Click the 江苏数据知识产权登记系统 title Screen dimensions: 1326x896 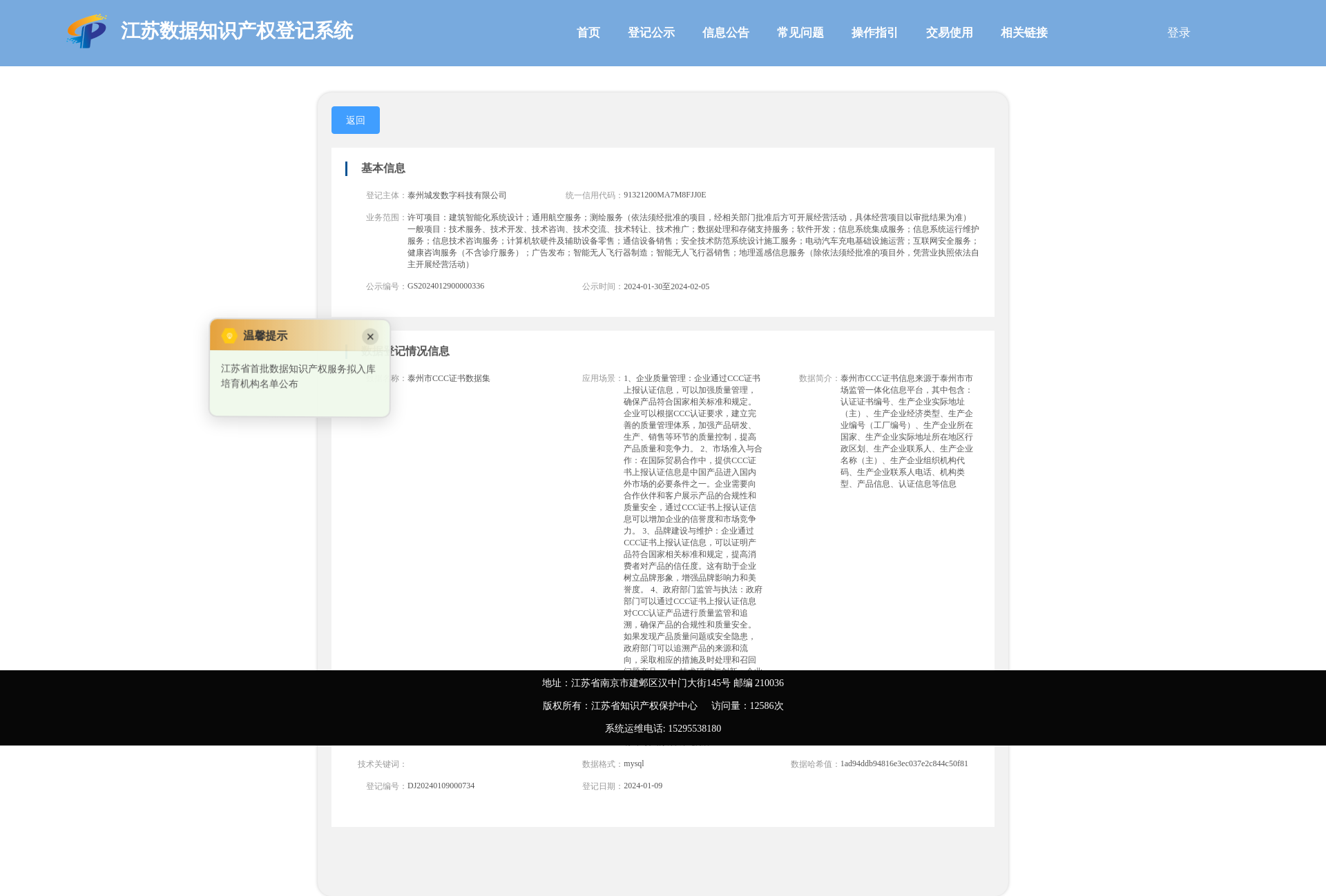(237, 31)
